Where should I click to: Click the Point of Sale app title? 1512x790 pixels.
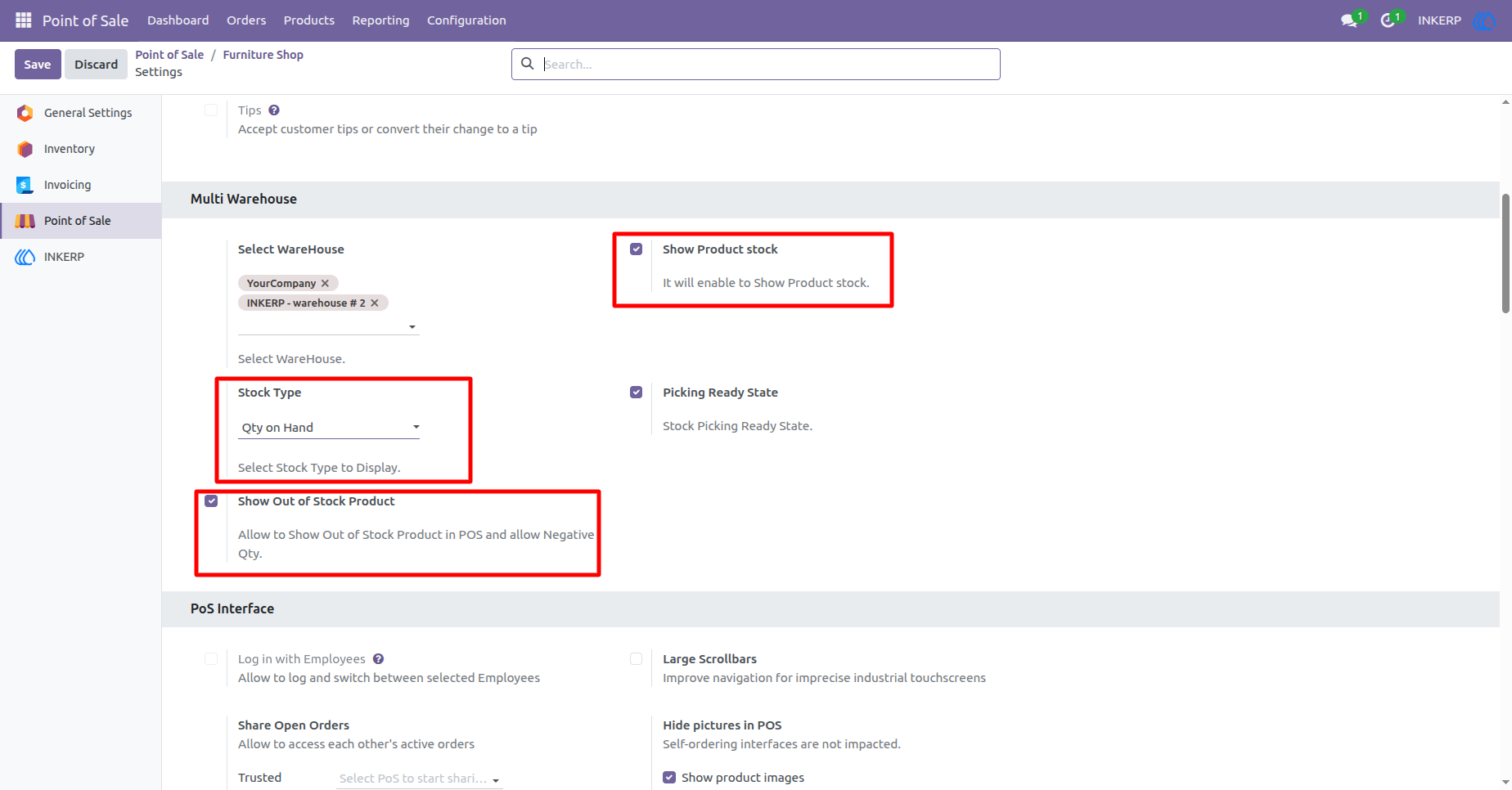point(85,20)
